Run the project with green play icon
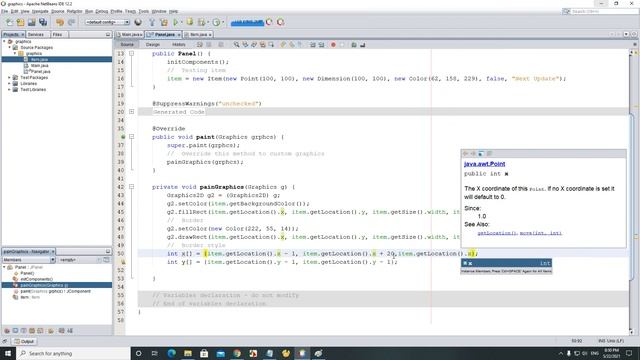Viewport: 640px width, 360px height. pos(176,22)
